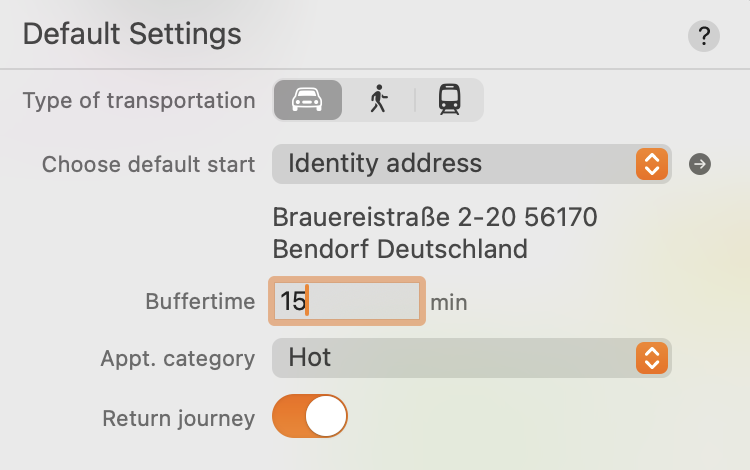This screenshot has width=750, height=470.
Task: Choose walking as transportation type
Action: click(x=378, y=100)
